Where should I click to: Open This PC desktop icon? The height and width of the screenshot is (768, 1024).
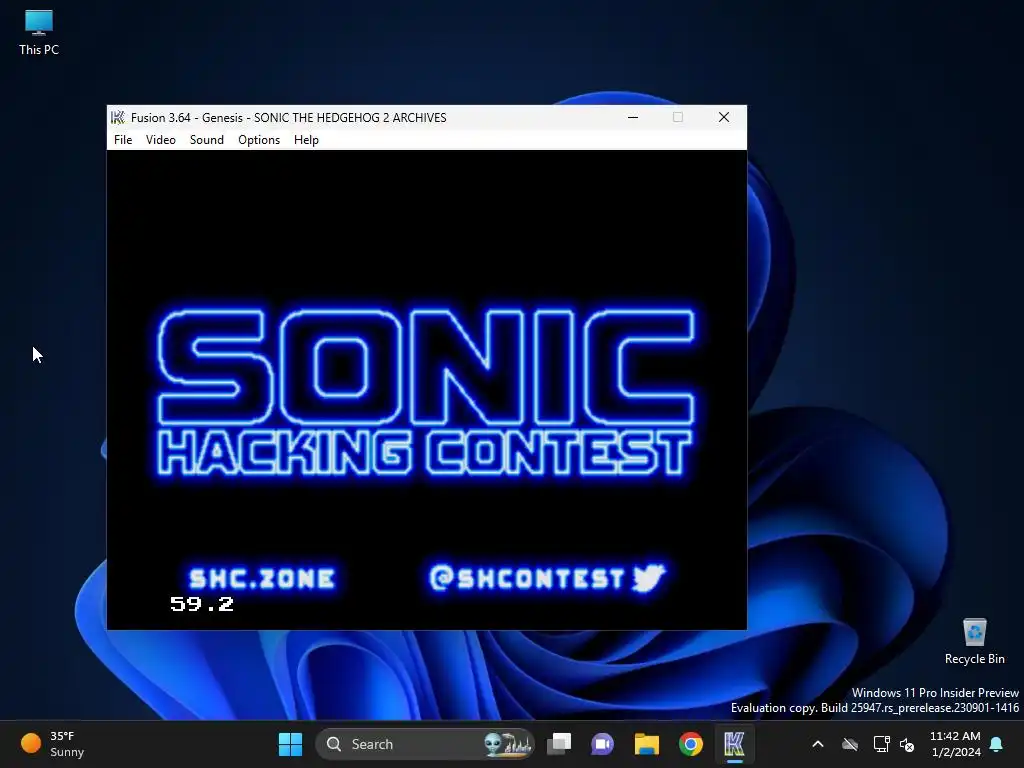[x=39, y=33]
